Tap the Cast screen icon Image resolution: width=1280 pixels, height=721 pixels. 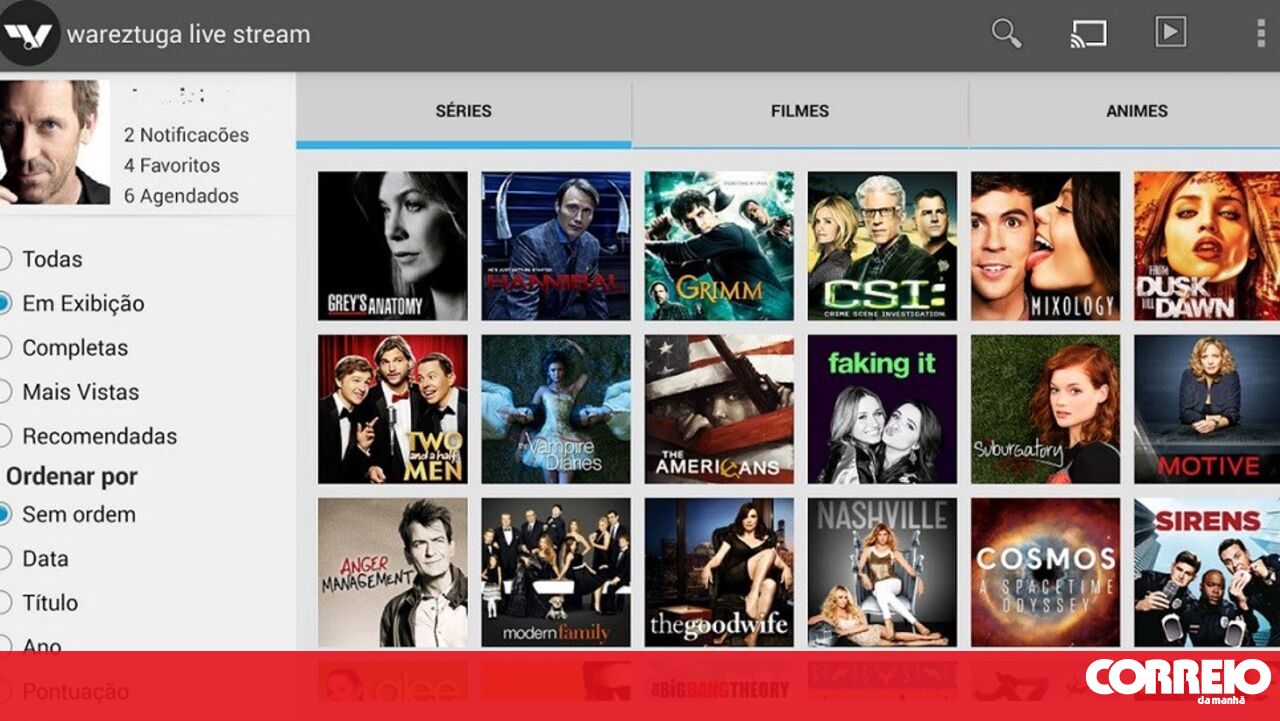1088,33
